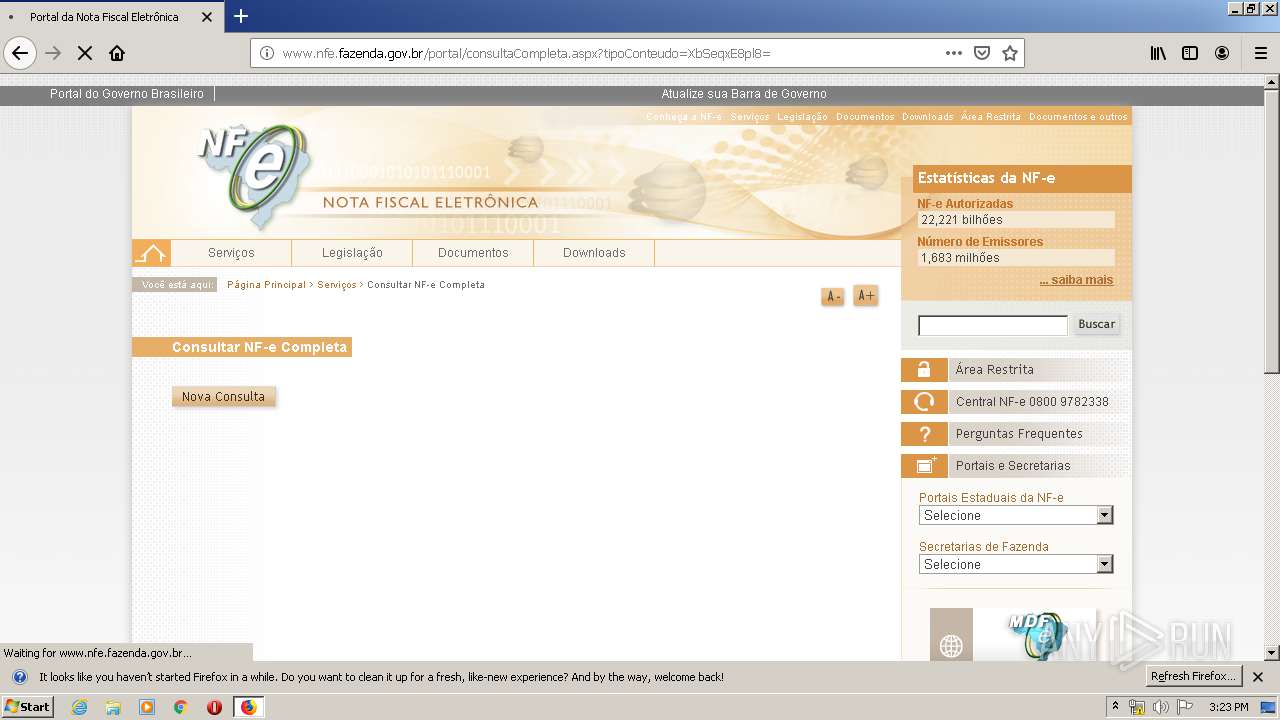Open Serviços menu
This screenshot has width=1280, height=720.
click(231, 253)
